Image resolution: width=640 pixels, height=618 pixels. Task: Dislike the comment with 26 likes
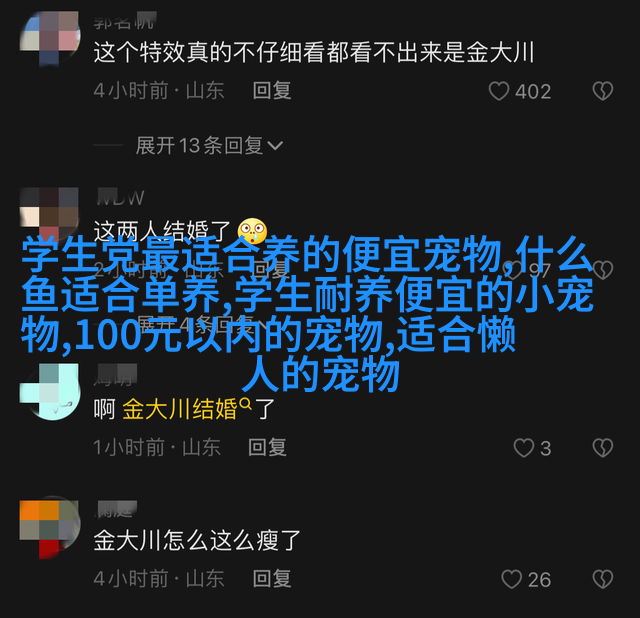pos(602,579)
